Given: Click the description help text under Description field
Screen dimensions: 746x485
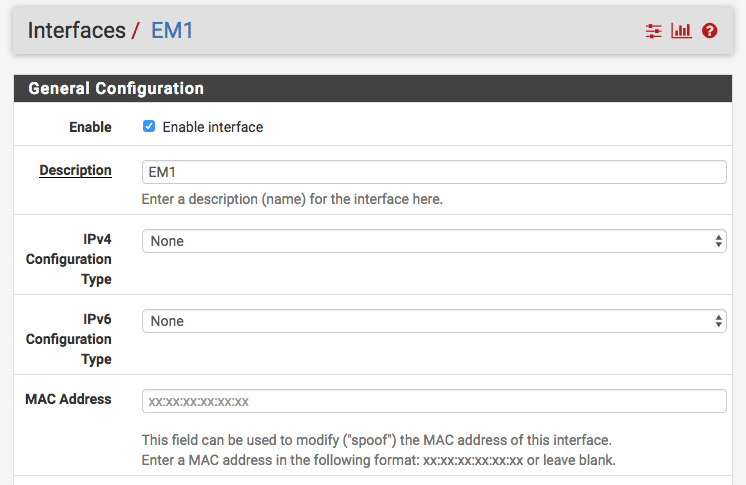Looking at the screenshot, I should tap(292, 199).
